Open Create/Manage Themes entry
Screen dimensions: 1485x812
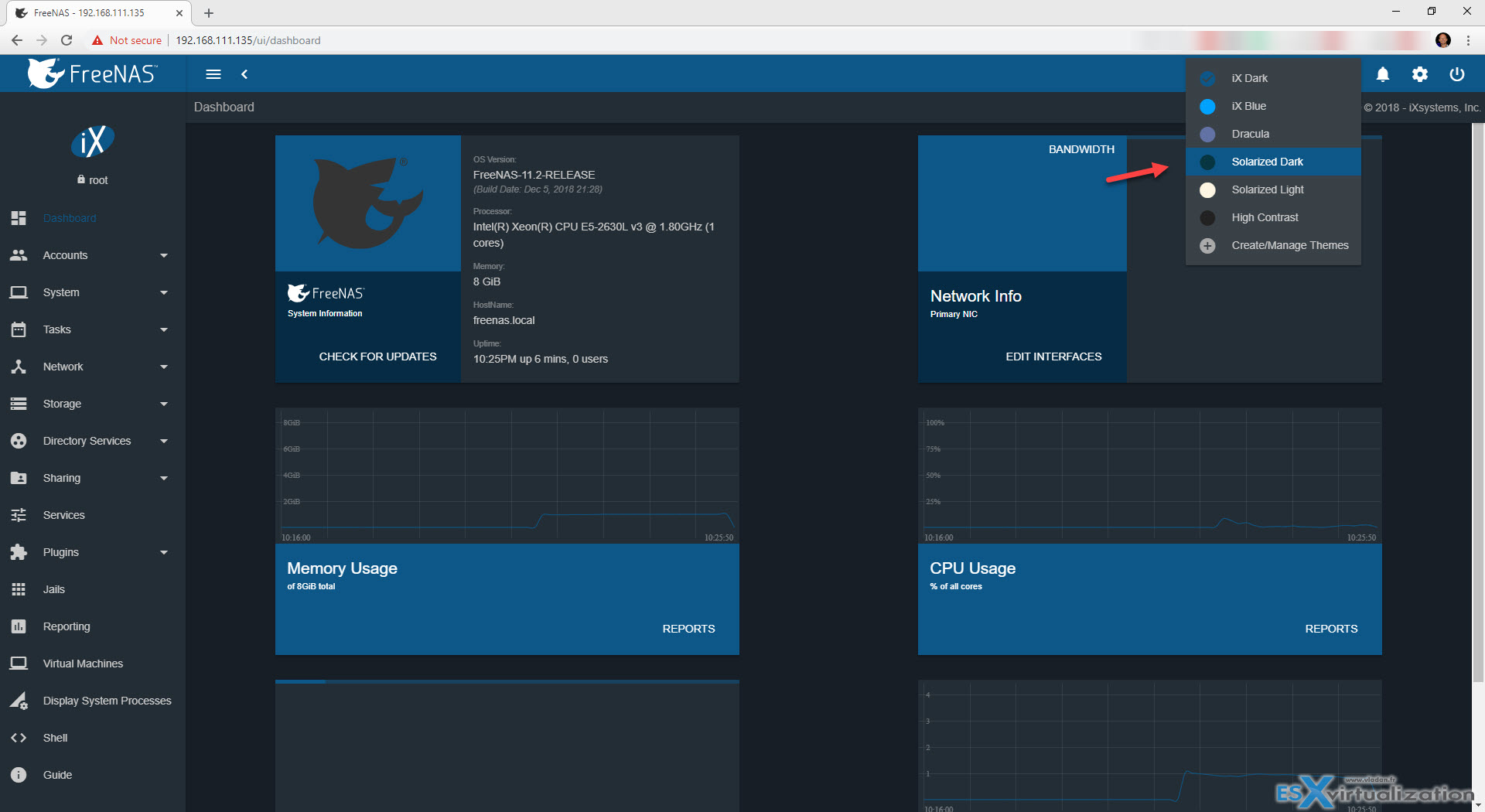click(1273, 245)
